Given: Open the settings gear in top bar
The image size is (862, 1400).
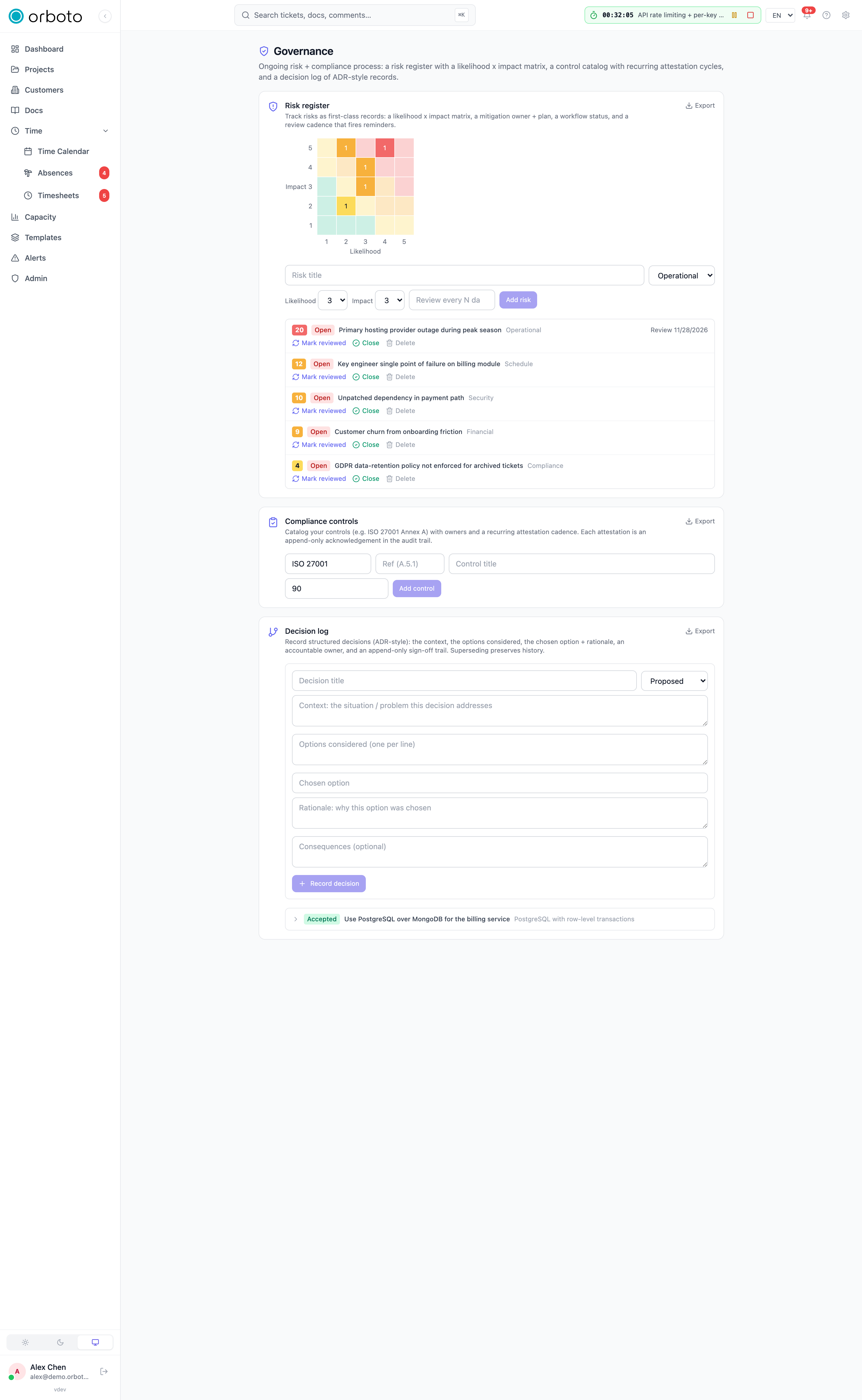Looking at the screenshot, I should [846, 15].
